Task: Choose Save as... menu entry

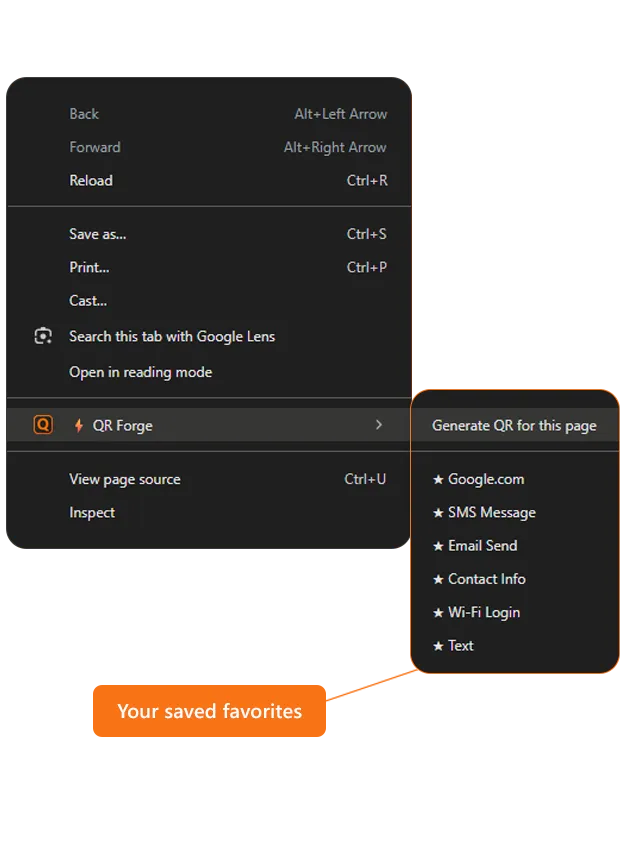Action: (209, 234)
